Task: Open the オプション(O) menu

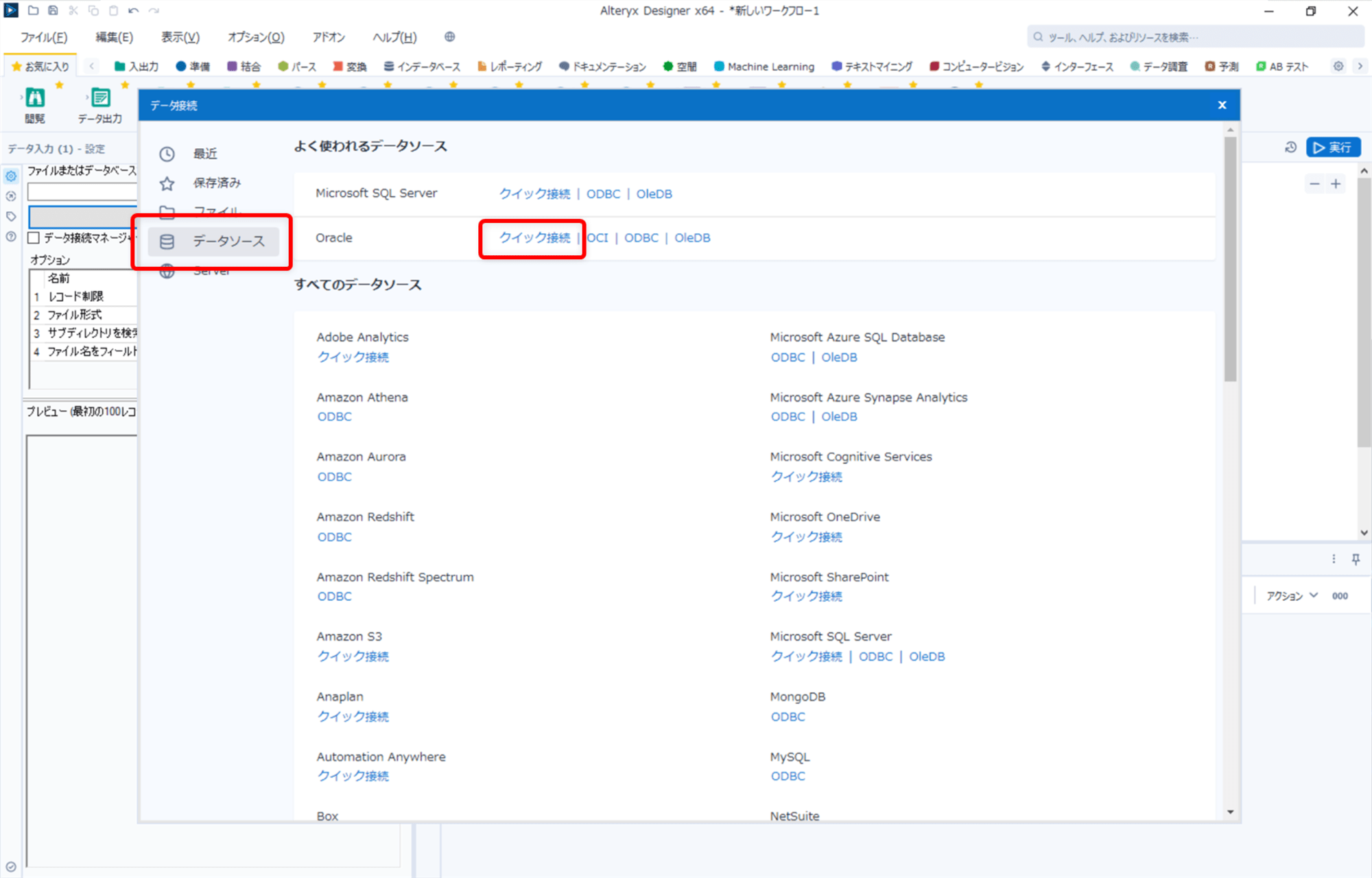Action: [x=256, y=37]
